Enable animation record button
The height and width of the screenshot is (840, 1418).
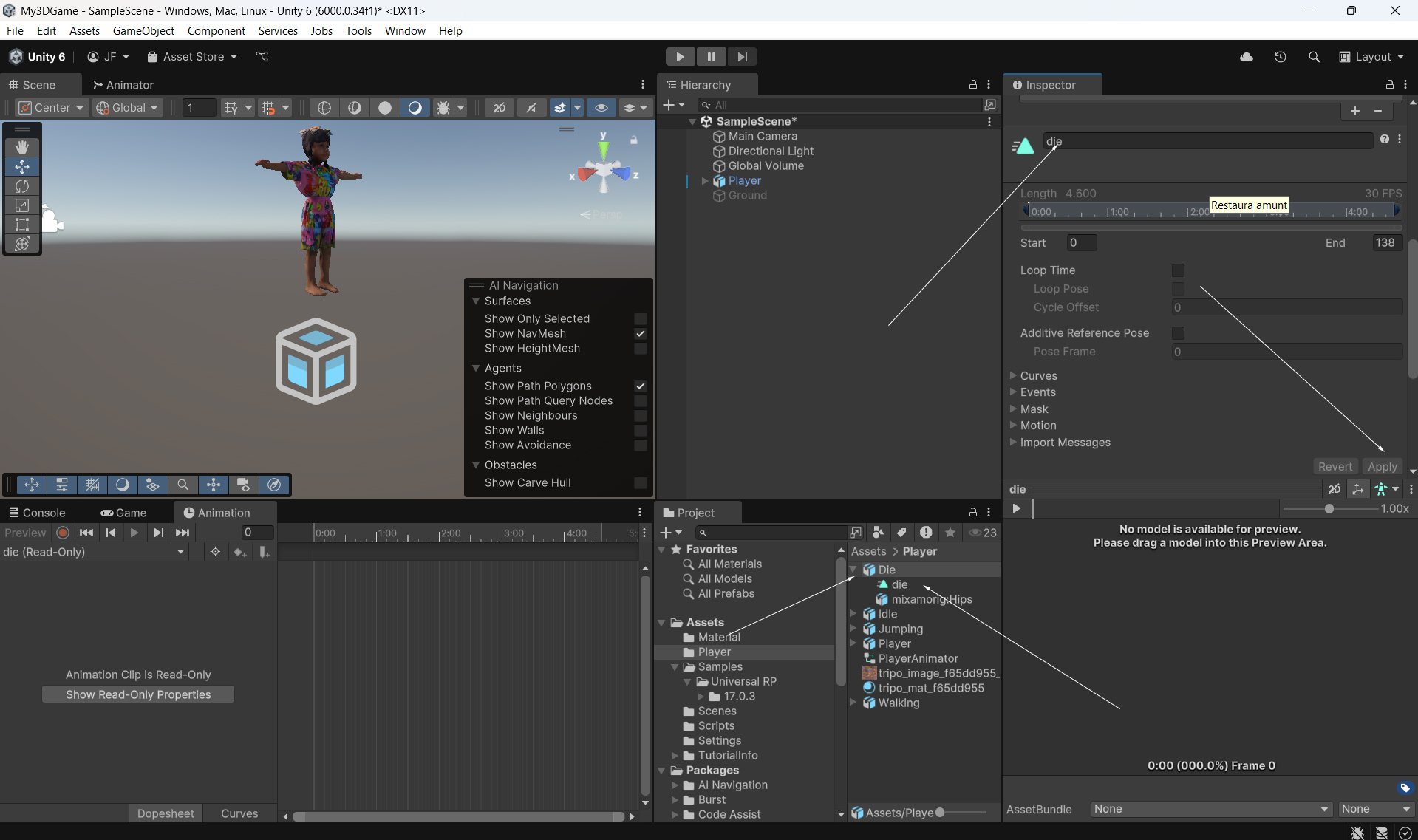click(63, 533)
